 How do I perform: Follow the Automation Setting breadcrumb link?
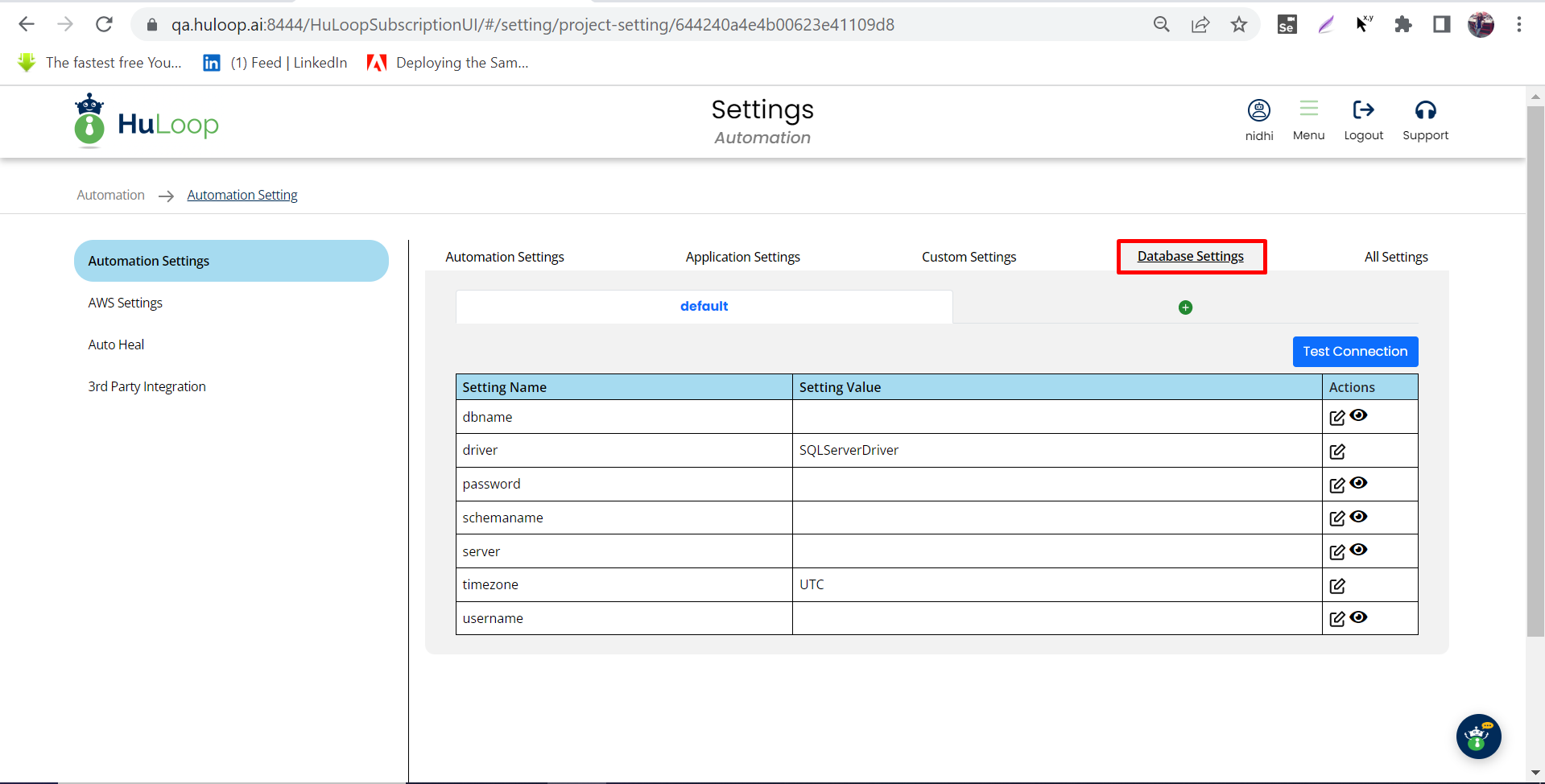click(242, 195)
